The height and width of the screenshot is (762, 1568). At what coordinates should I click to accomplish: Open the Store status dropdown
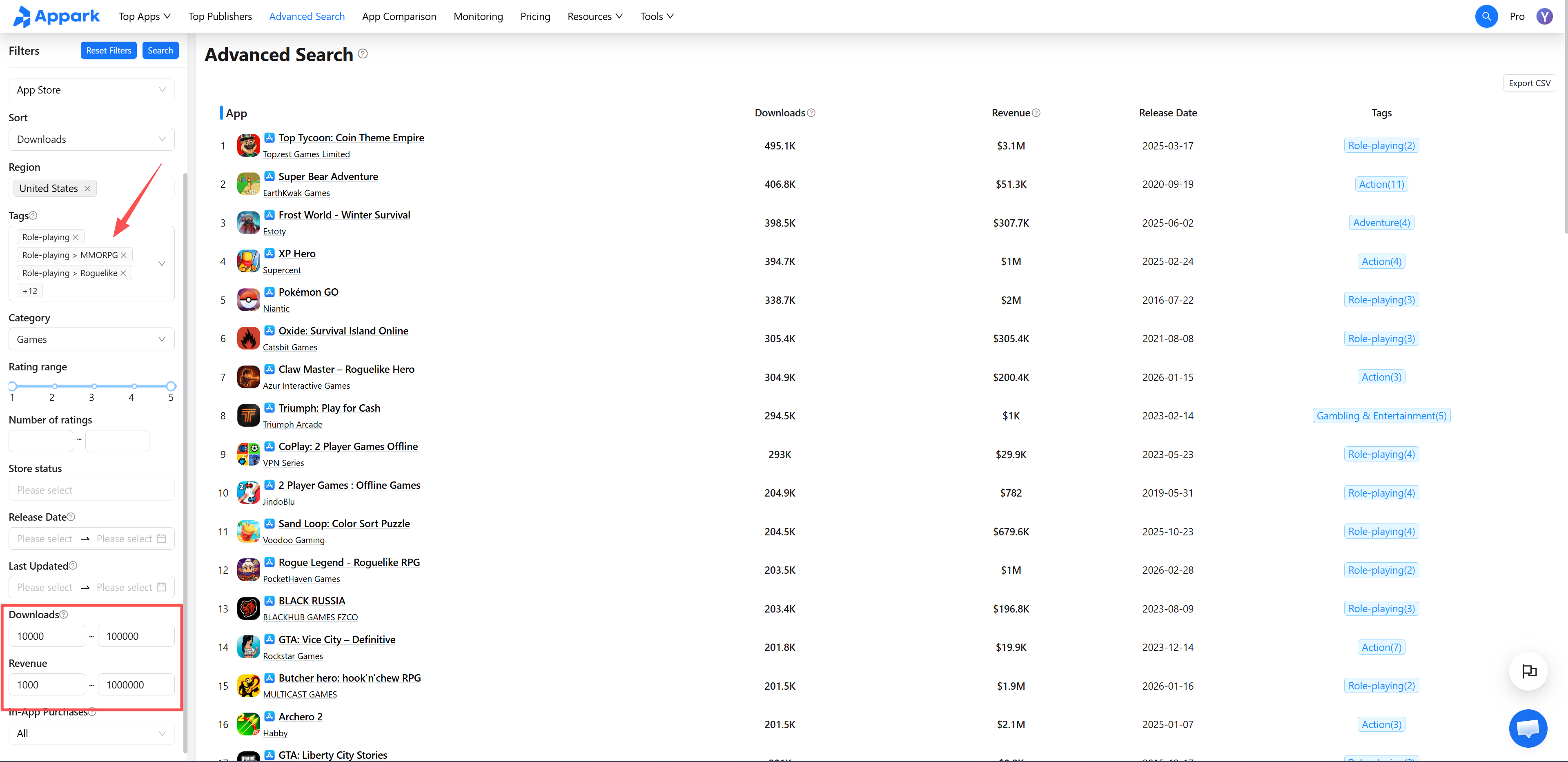click(x=91, y=490)
